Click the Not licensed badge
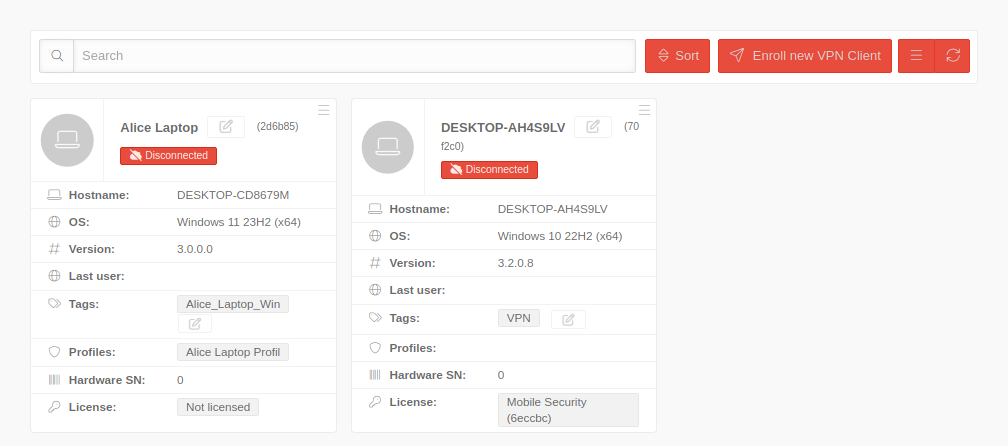1008x446 pixels. (218, 407)
